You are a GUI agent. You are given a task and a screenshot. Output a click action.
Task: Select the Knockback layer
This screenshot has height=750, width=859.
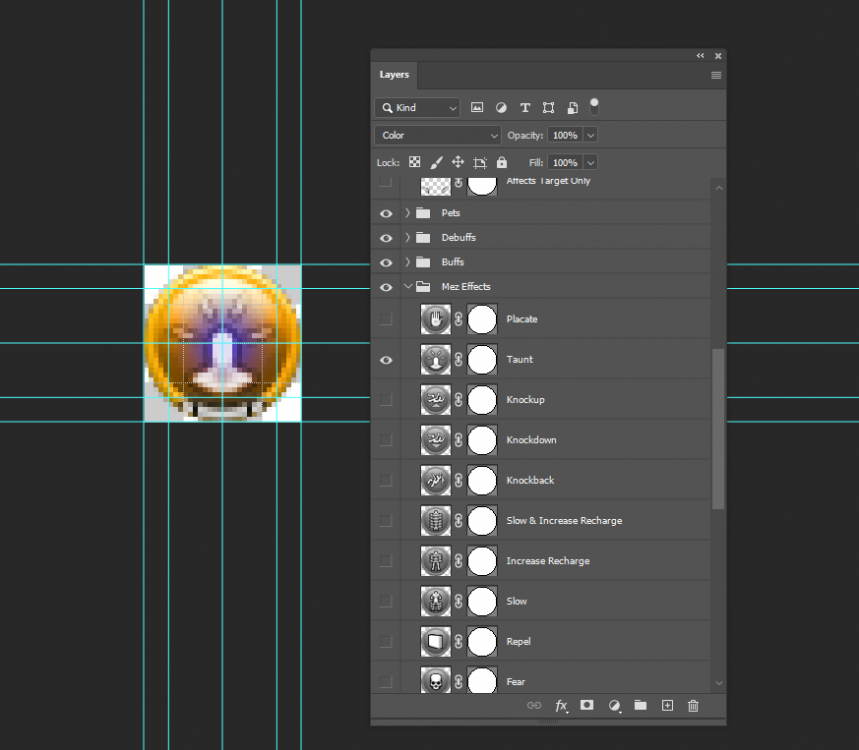[x=530, y=481]
